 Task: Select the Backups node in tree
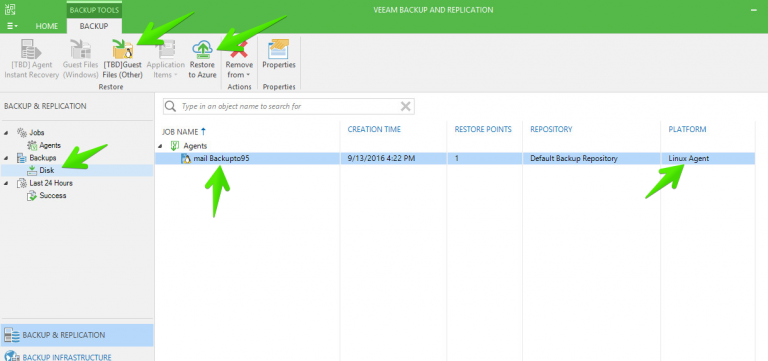(43, 158)
